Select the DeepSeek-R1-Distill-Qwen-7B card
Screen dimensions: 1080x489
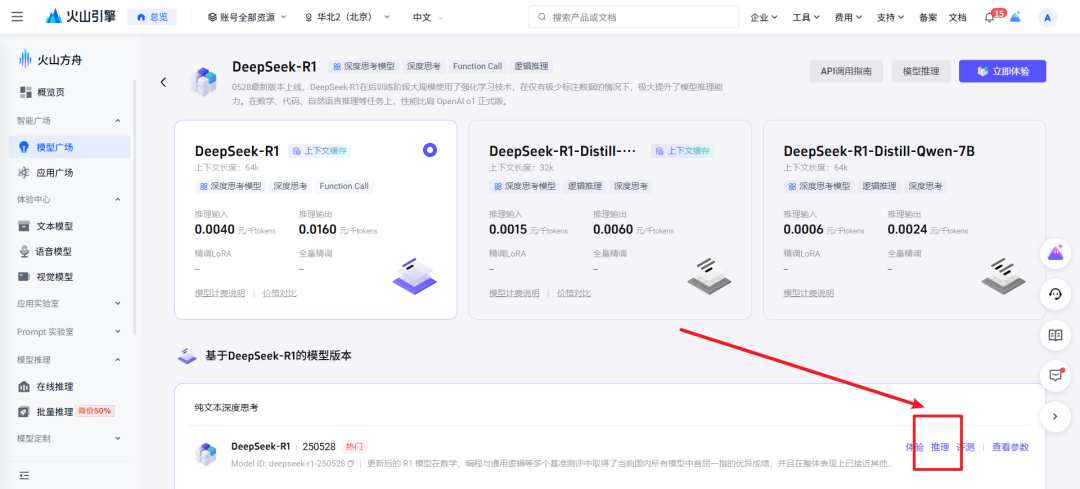click(904, 220)
